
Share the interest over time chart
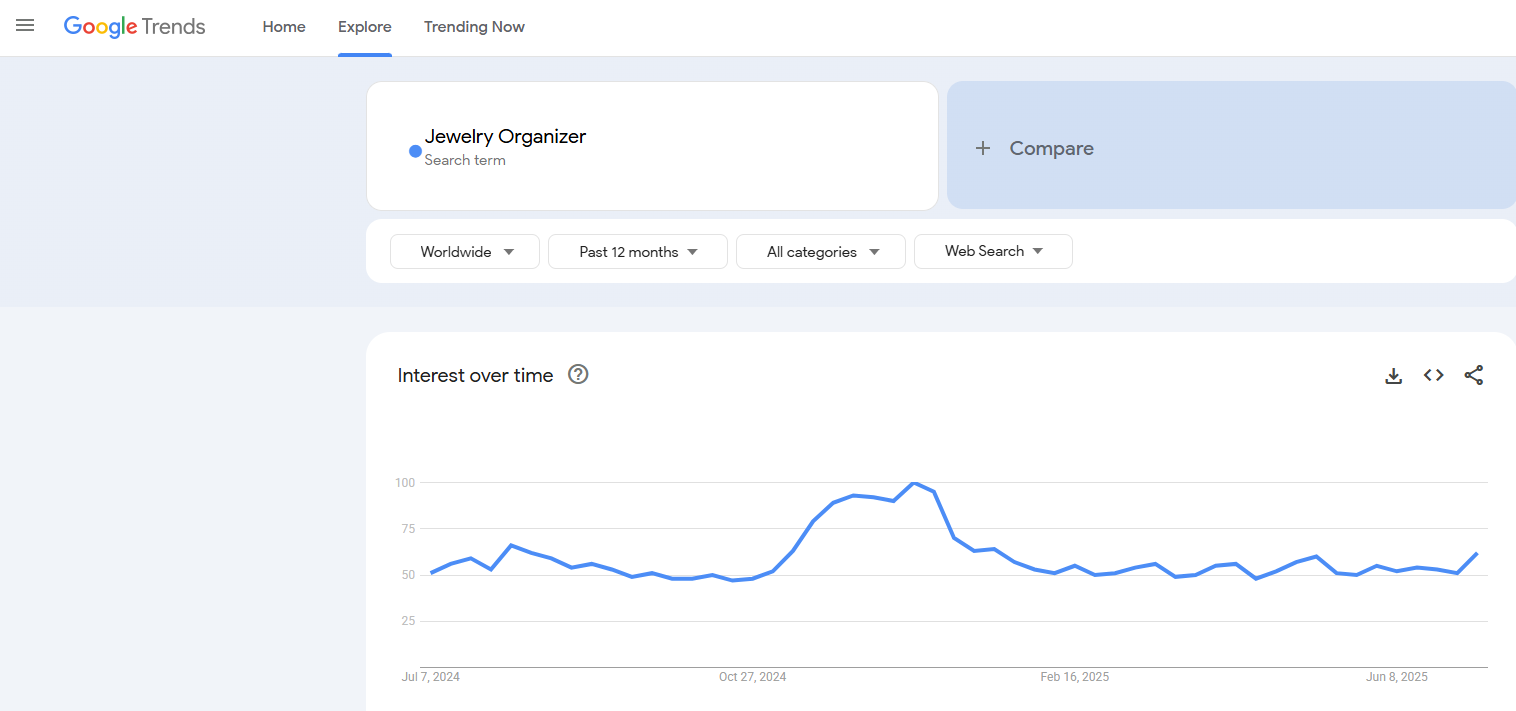tap(1473, 376)
